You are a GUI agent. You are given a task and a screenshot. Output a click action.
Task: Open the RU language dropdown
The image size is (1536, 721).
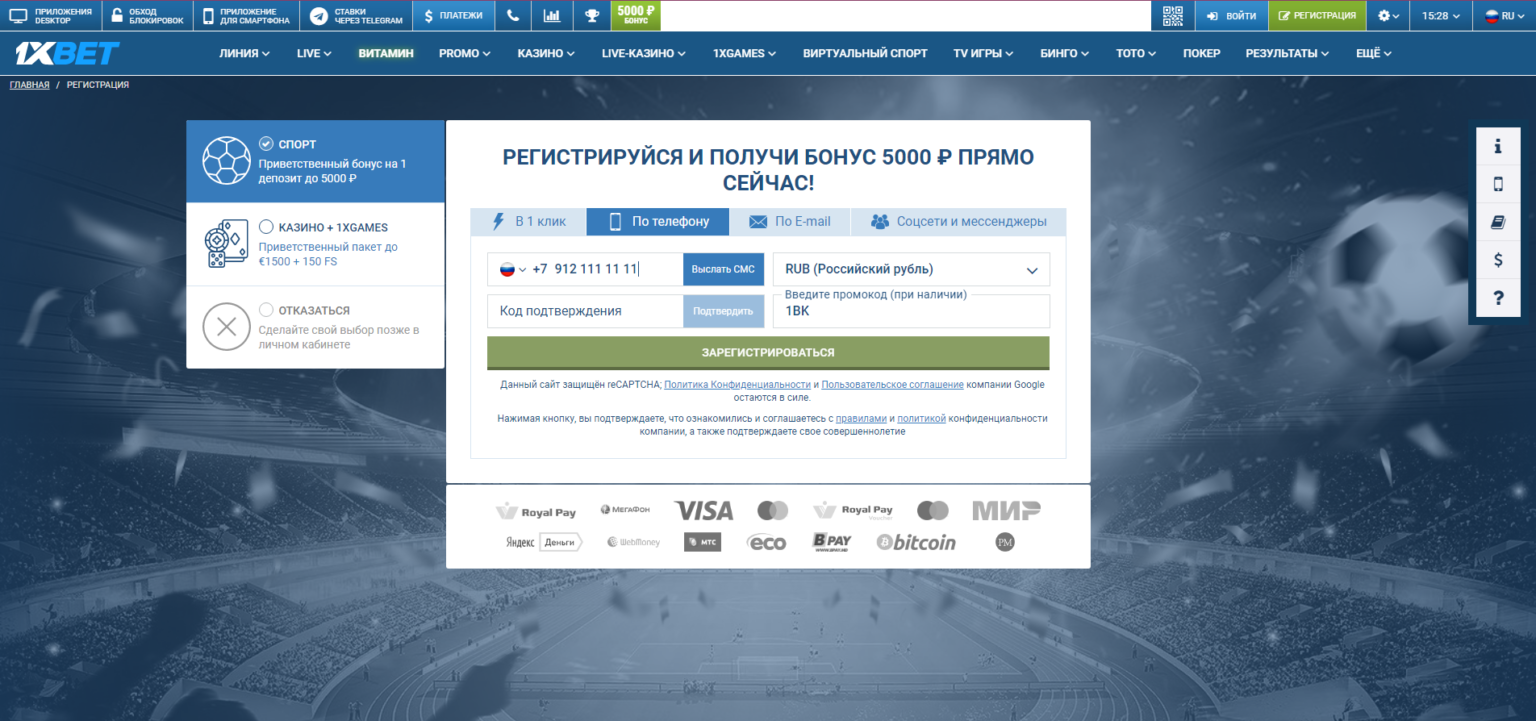1504,16
